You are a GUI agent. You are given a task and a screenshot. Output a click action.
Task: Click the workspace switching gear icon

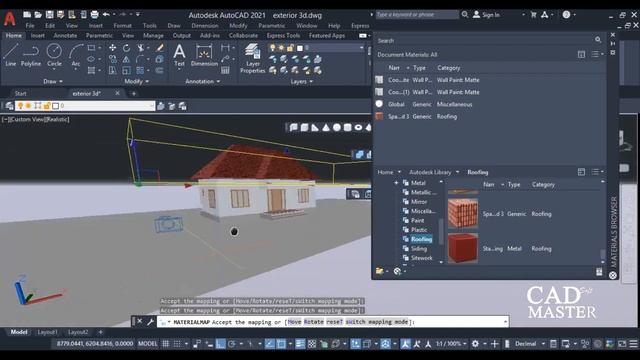pos(475,344)
